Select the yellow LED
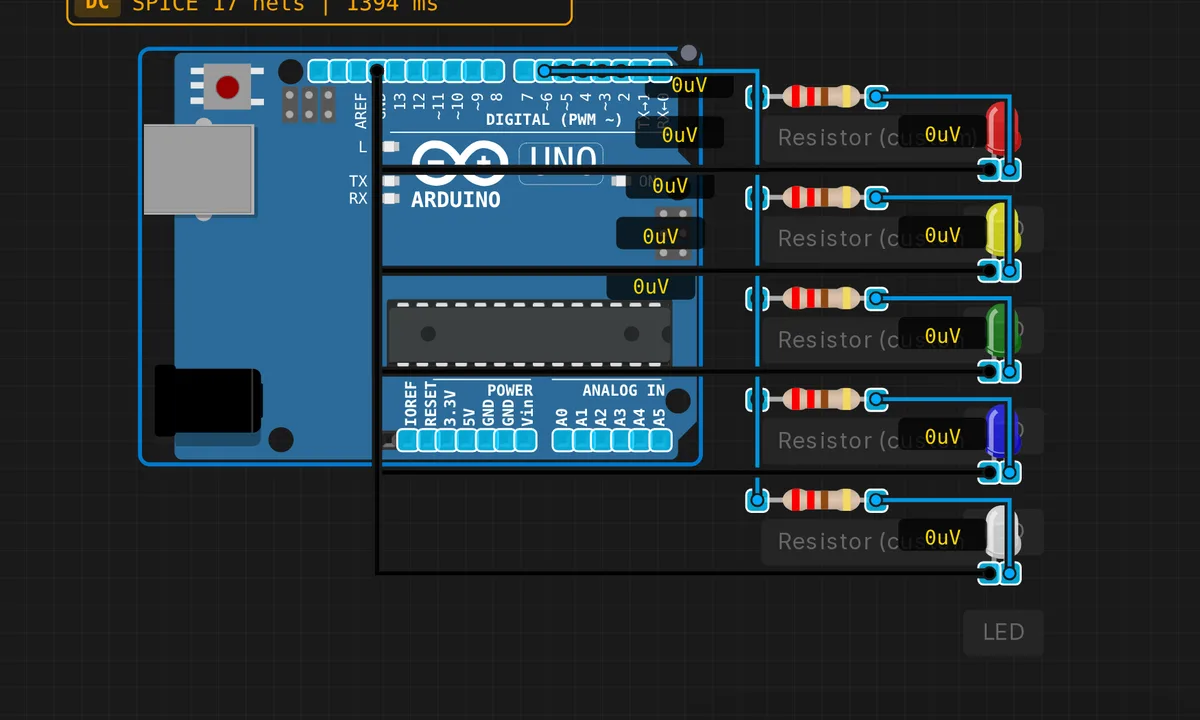Screen dimensions: 1200x720 point(1001,231)
